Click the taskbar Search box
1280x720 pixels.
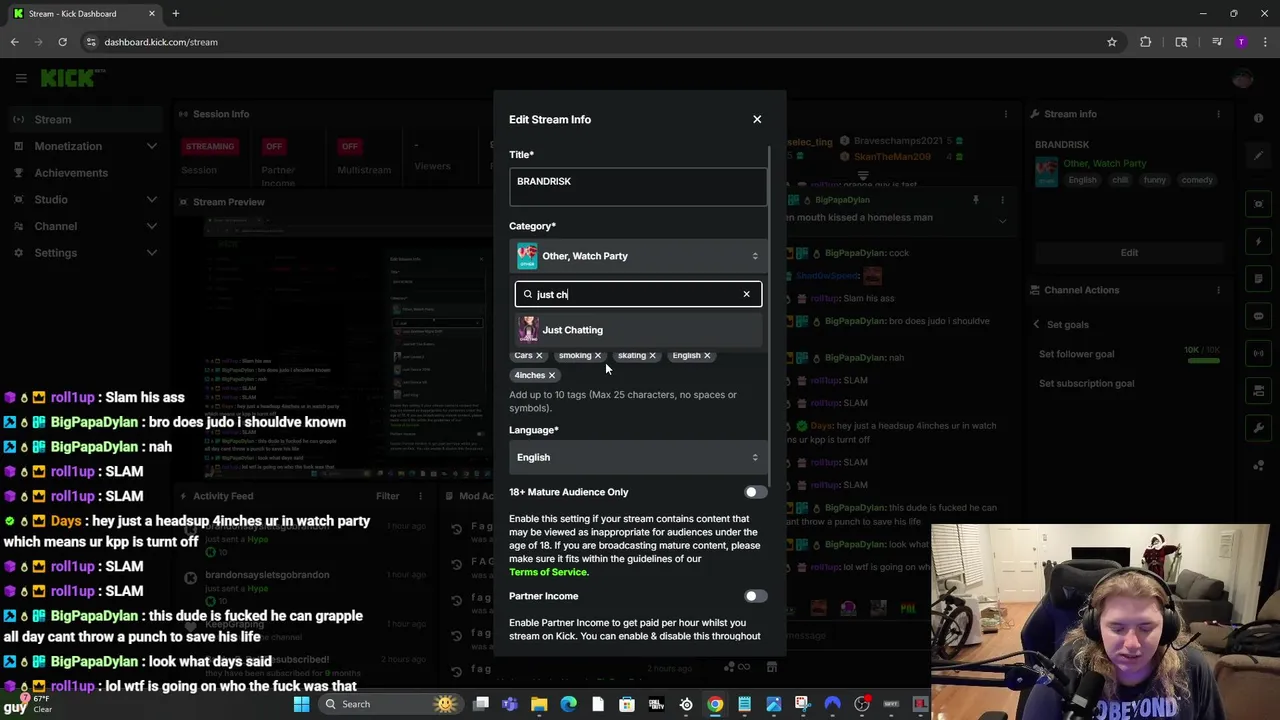click(390, 704)
